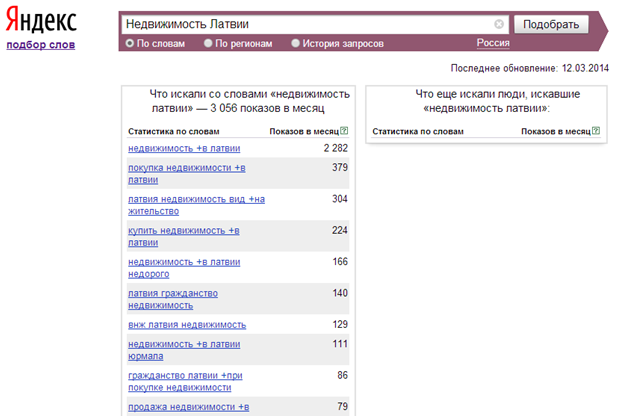Click the 304 impressions value

(x=340, y=199)
